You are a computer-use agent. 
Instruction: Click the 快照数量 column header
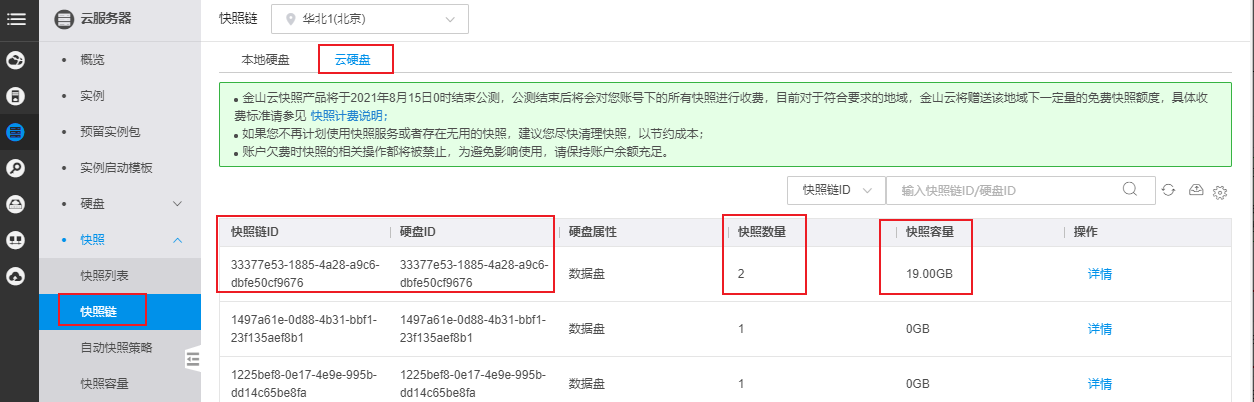tap(762, 232)
